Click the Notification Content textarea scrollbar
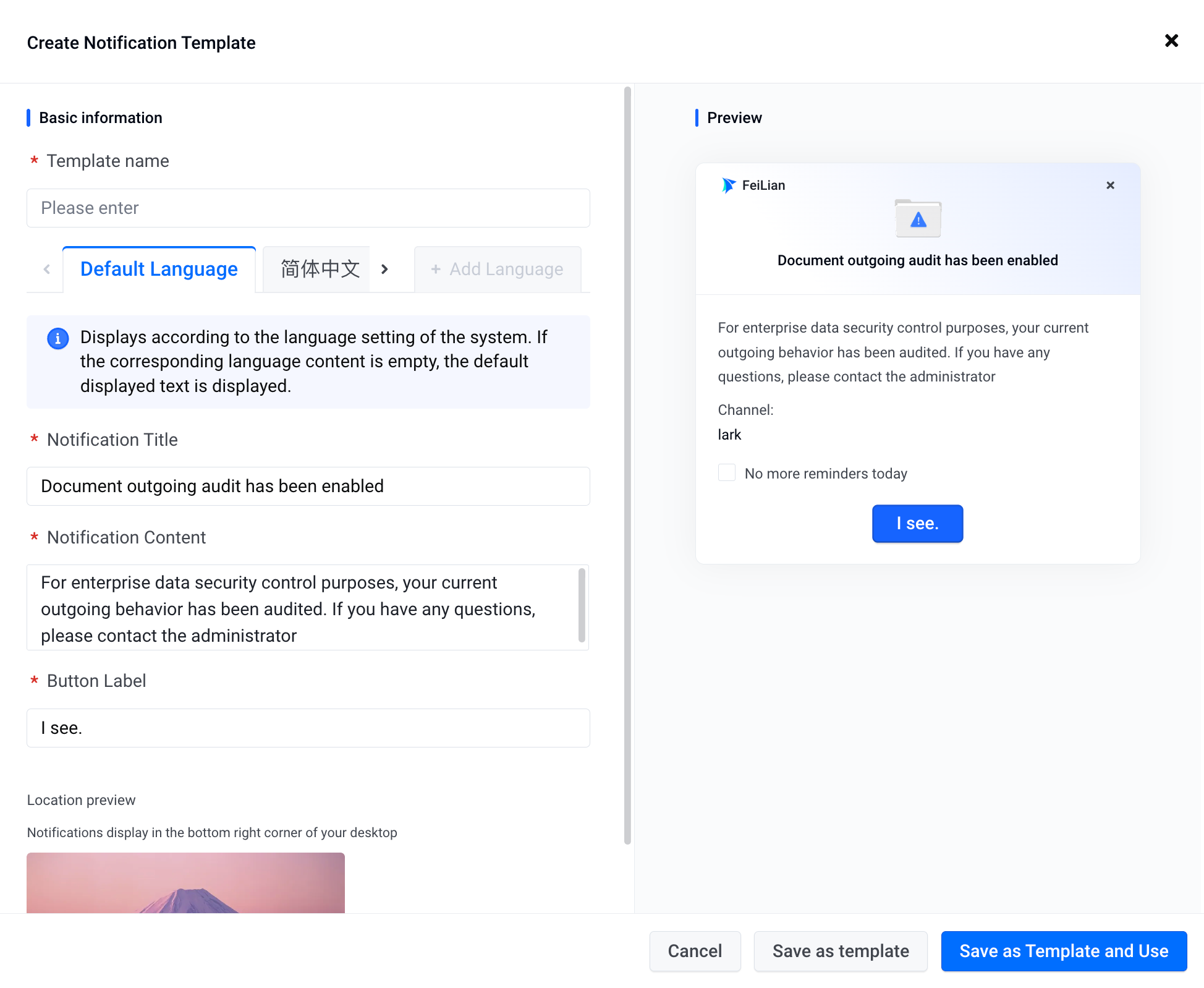 pyautogui.click(x=582, y=605)
